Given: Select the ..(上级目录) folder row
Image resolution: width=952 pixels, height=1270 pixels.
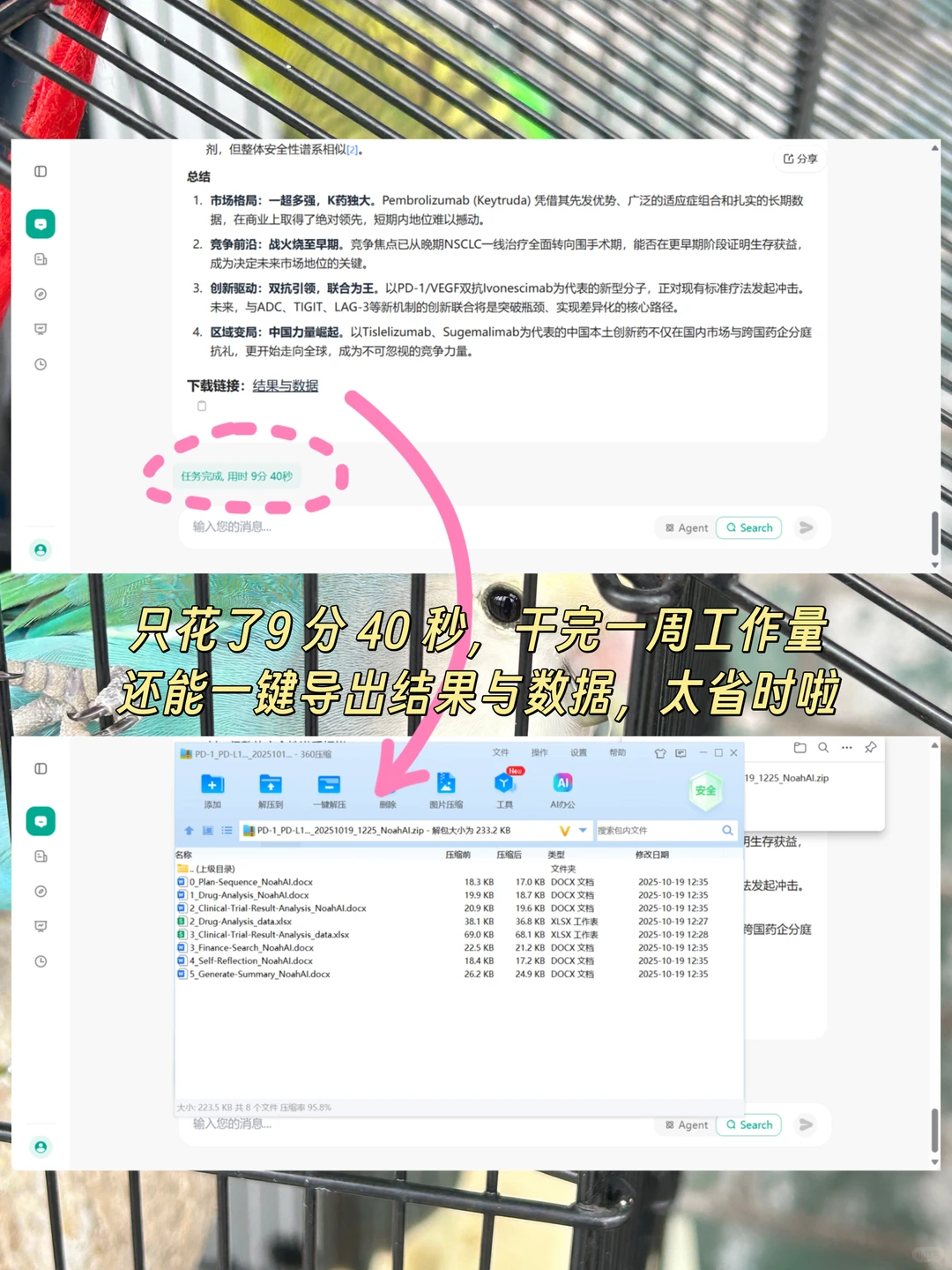Looking at the screenshot, I should point(458,869).
